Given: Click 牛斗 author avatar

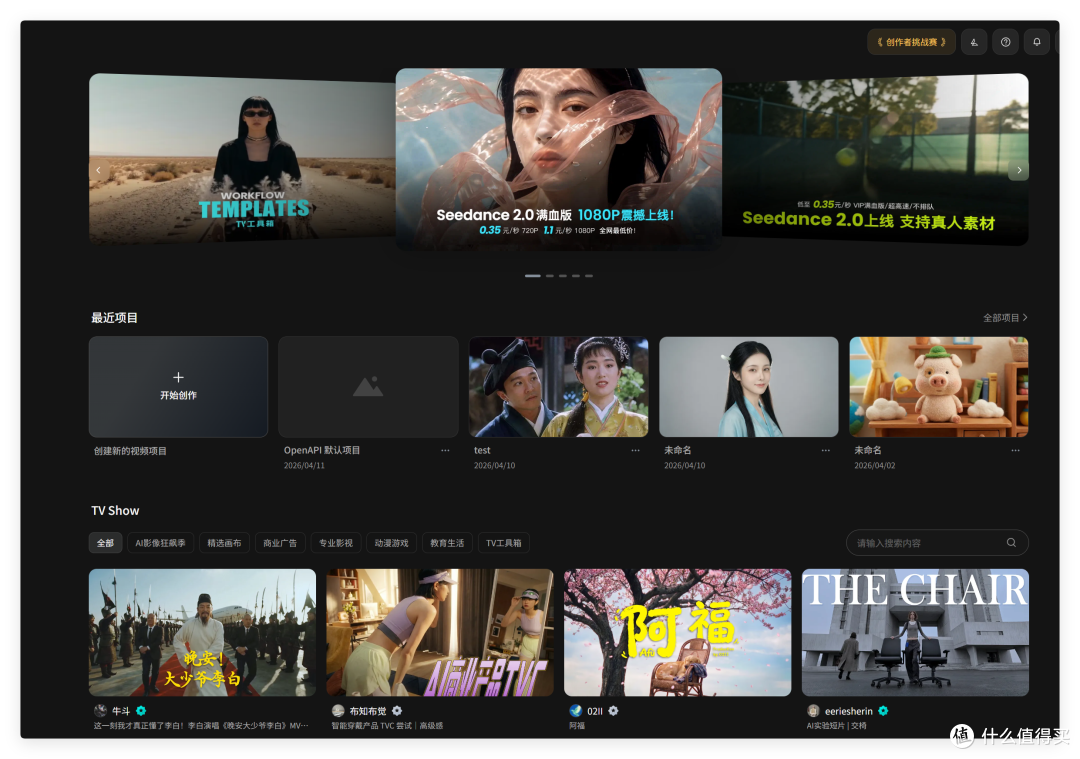Looking at the screenshot, I should 101,711.
